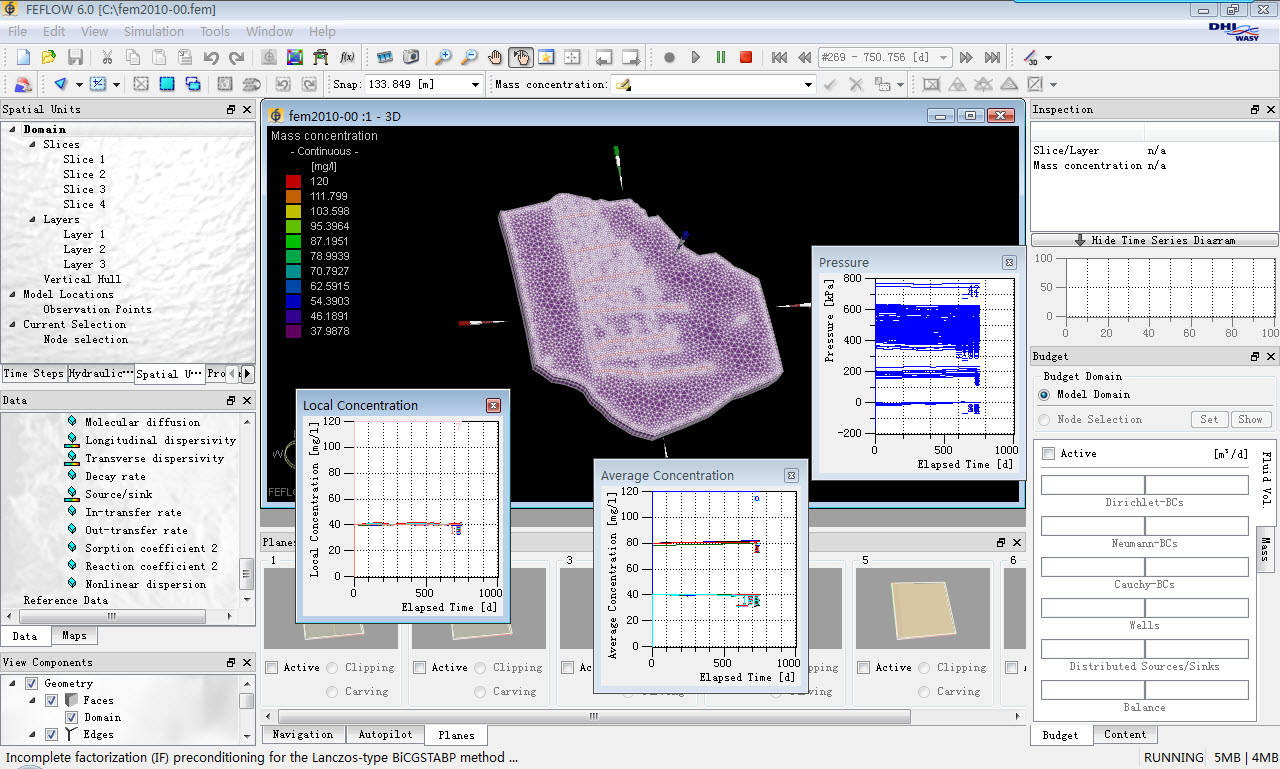Take a snapshot with the camera icon
The height and width of the screenshot is (769, 1280).
[411, 58]
